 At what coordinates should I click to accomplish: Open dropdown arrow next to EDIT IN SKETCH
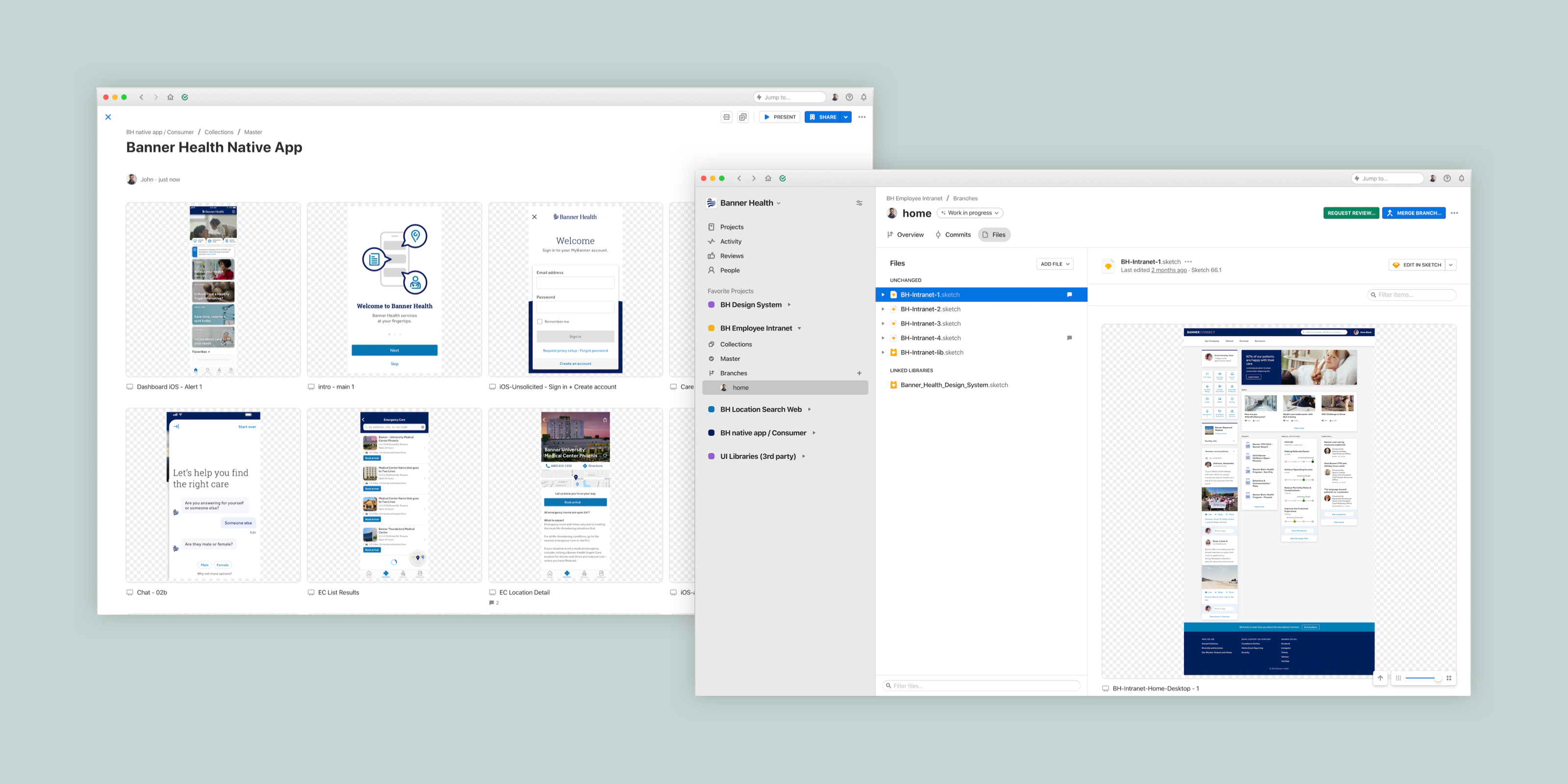tap(1451, 265)
